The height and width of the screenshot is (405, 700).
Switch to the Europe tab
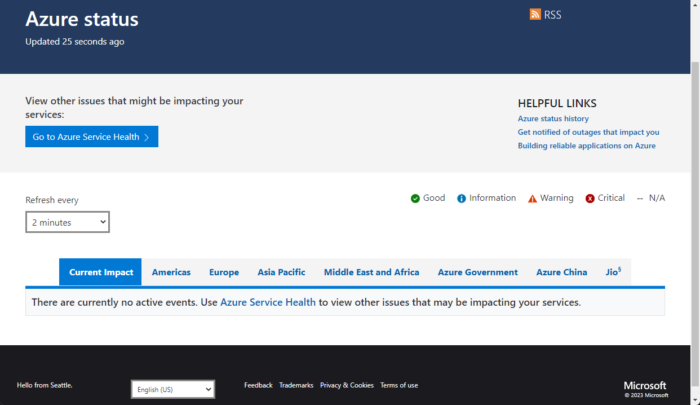[224, 272]
